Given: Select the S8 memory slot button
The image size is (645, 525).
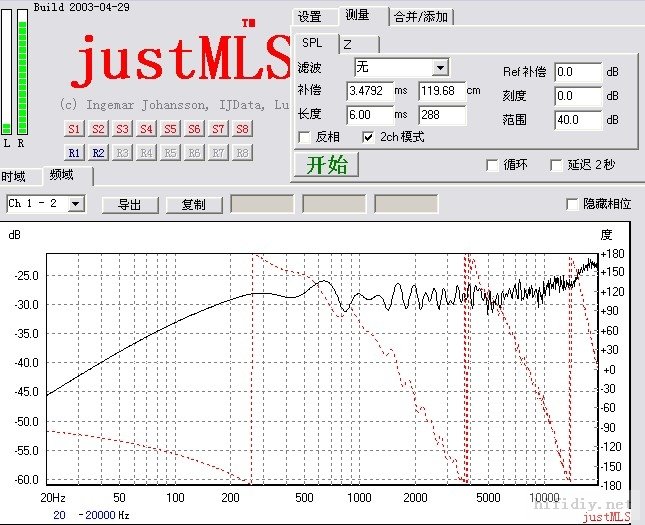Looking at the screenshot, I should [242, 129].
